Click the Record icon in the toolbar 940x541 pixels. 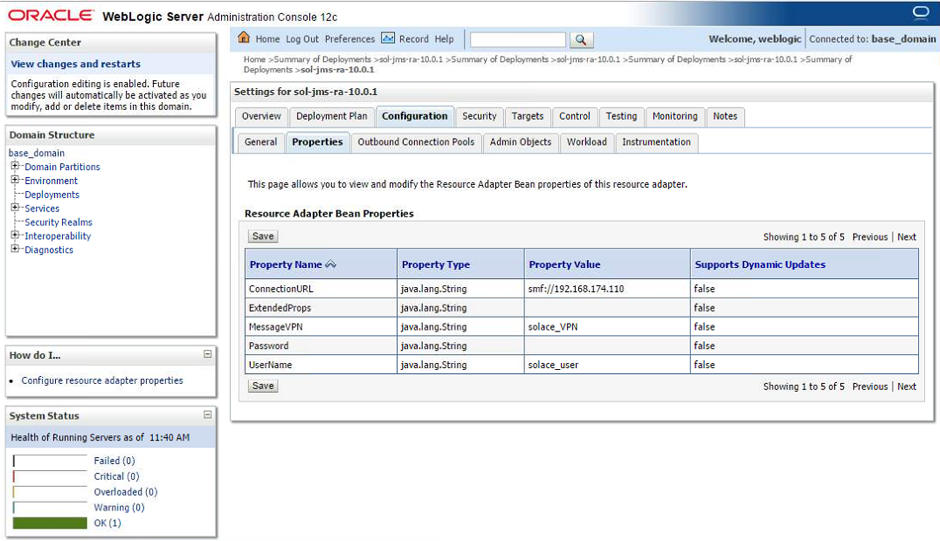[388, 39]
